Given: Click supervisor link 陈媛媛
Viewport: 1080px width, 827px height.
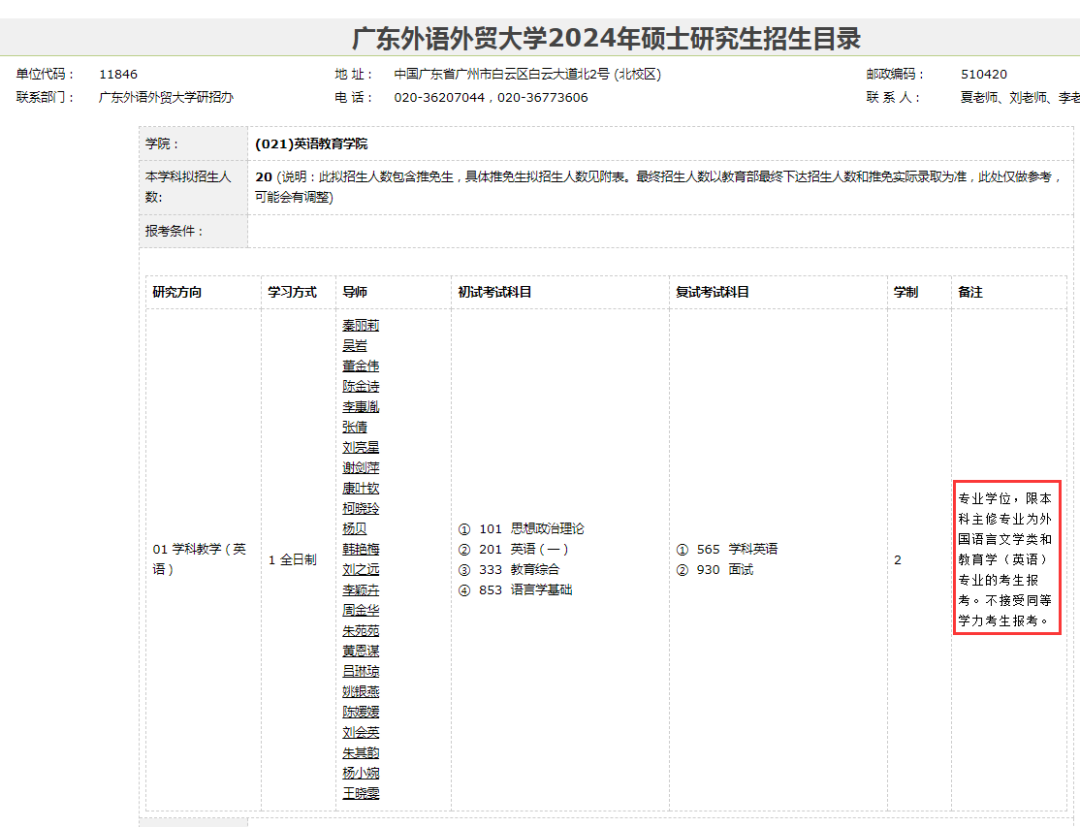Looking at the screenshot, I should point(360,711).
